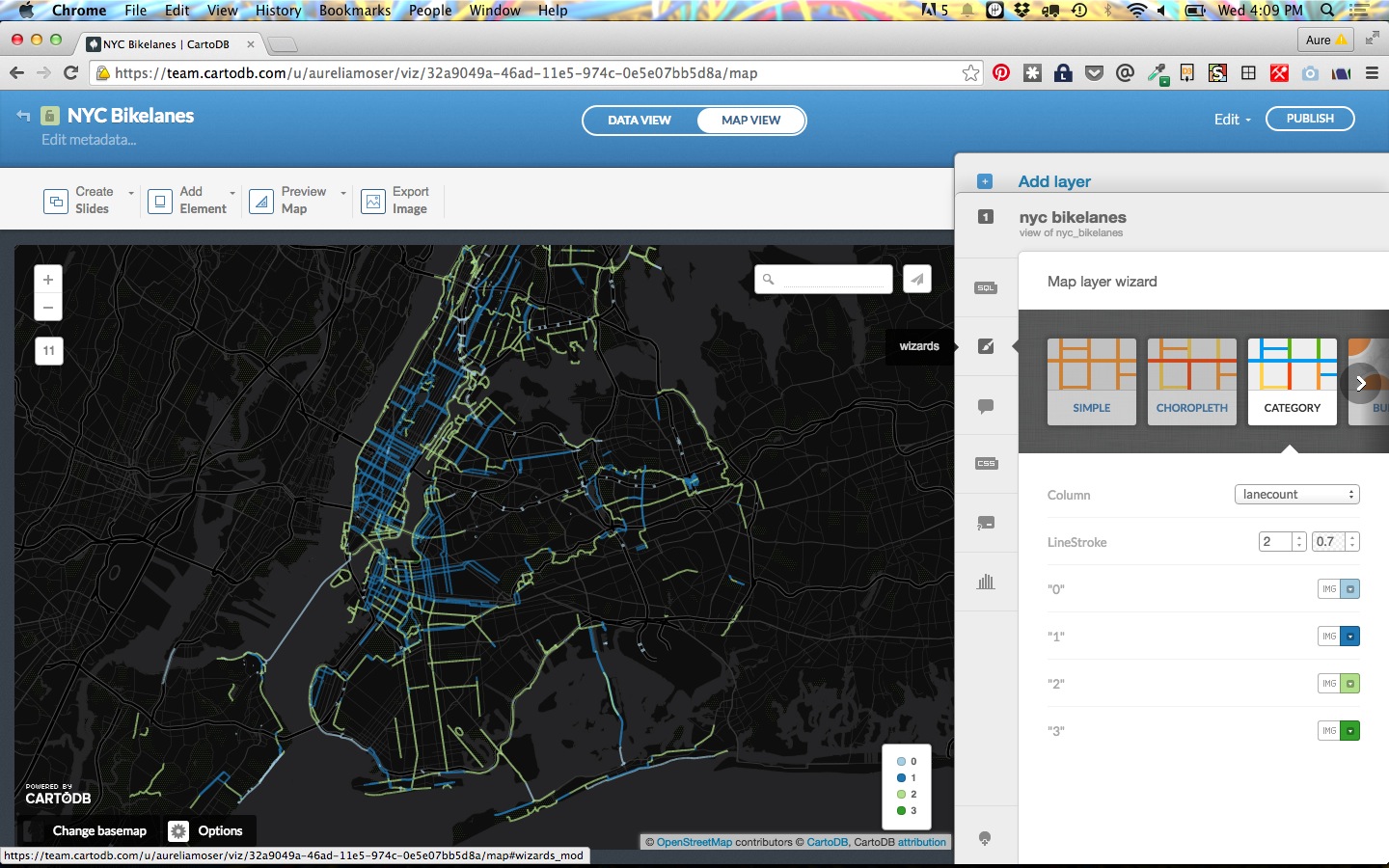Select the Choropleth wizard tab
Screen dimensions: 1389x868
pyautogui.click(x=1191, y=382)
